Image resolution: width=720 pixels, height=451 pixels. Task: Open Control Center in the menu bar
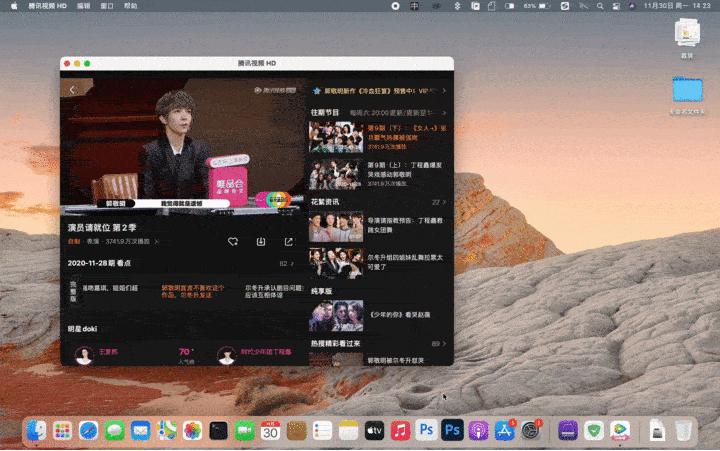pyautogui.click(x=616, y=6)
